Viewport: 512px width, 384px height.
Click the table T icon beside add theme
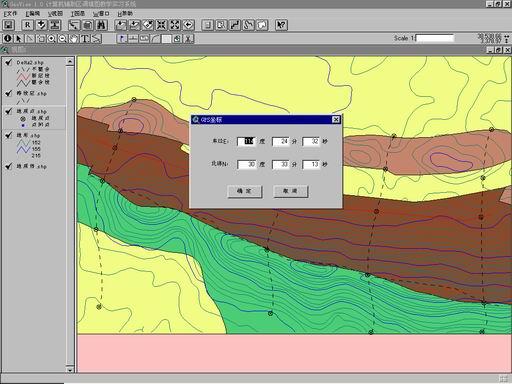pyautogui.click(x=55, y=25)
